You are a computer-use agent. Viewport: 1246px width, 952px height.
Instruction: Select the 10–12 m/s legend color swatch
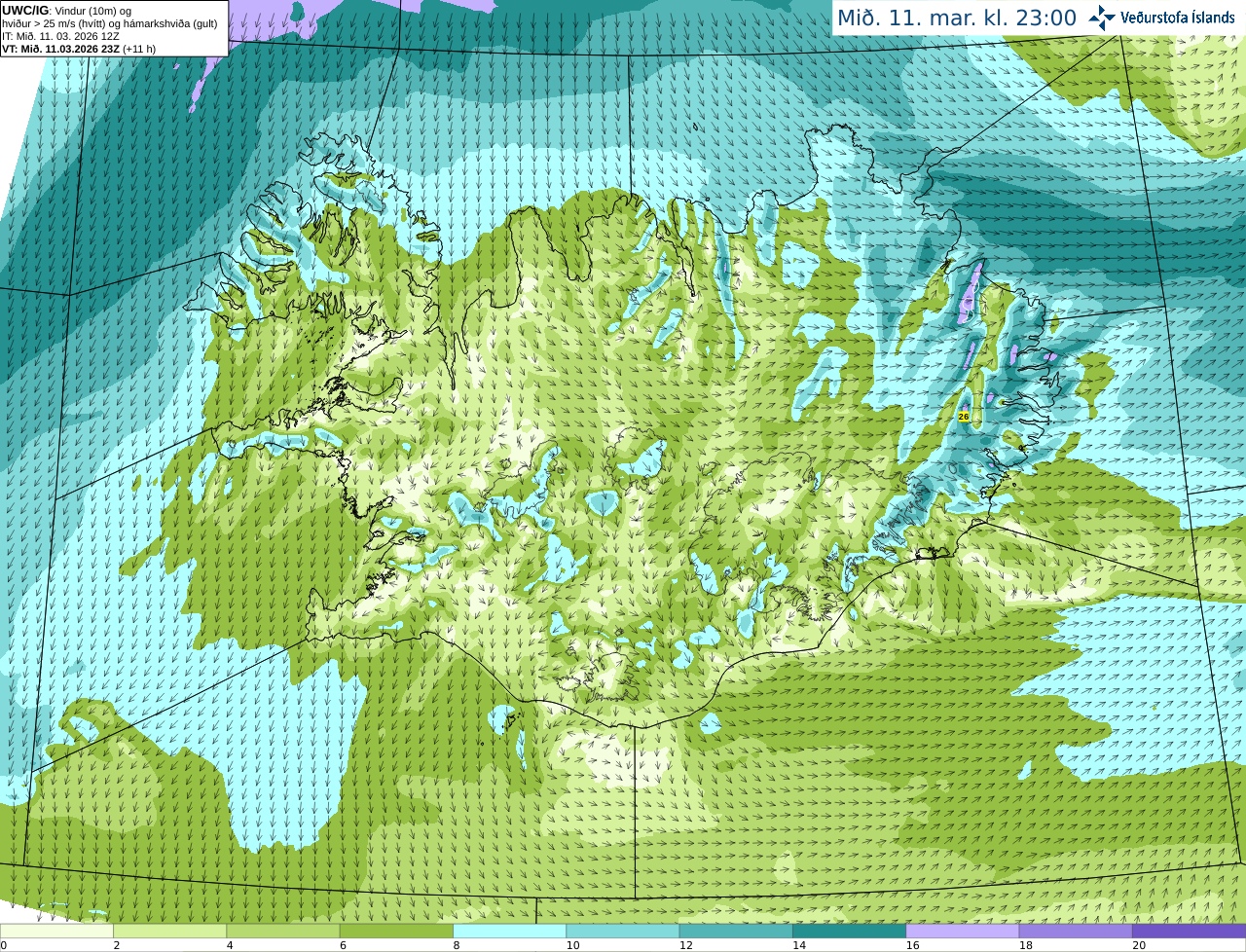click(x=623, y=932)
